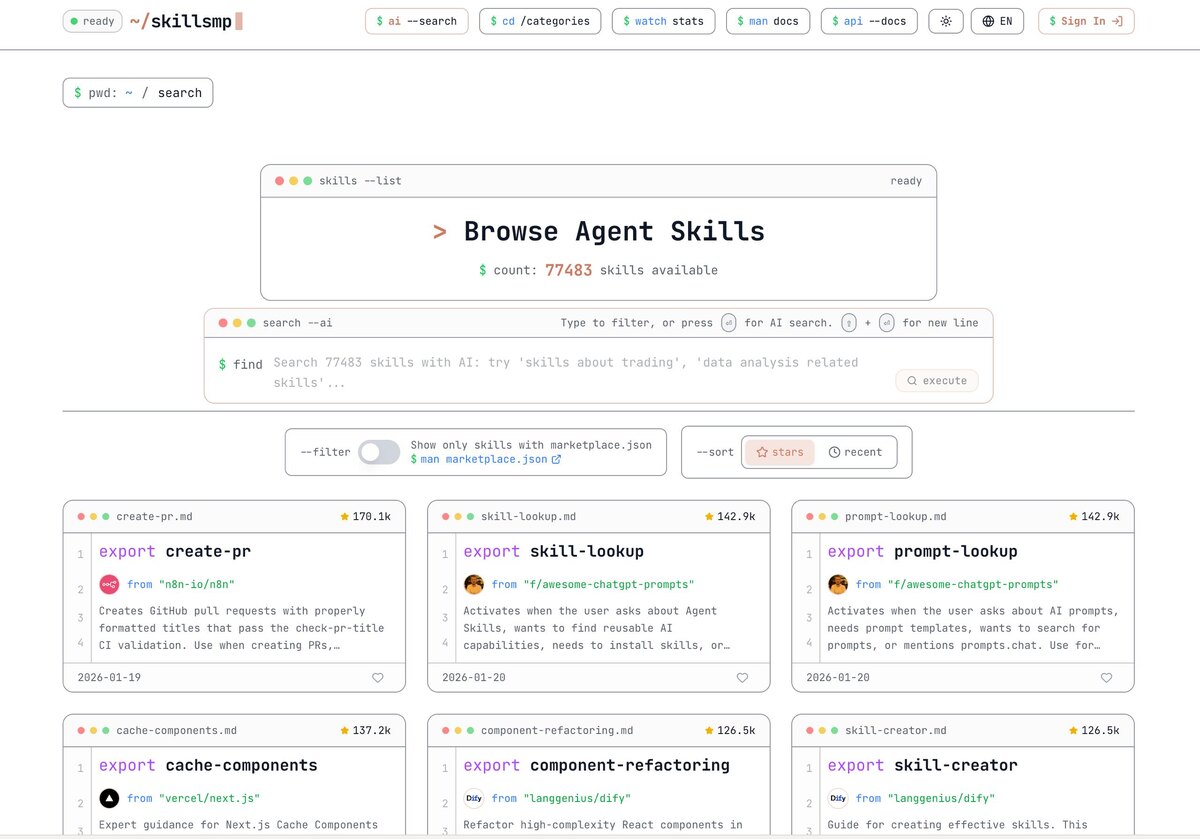Screen dimensions: 1200x839
Task: Click the skill-creator.md file name
Action: [895, 731]
